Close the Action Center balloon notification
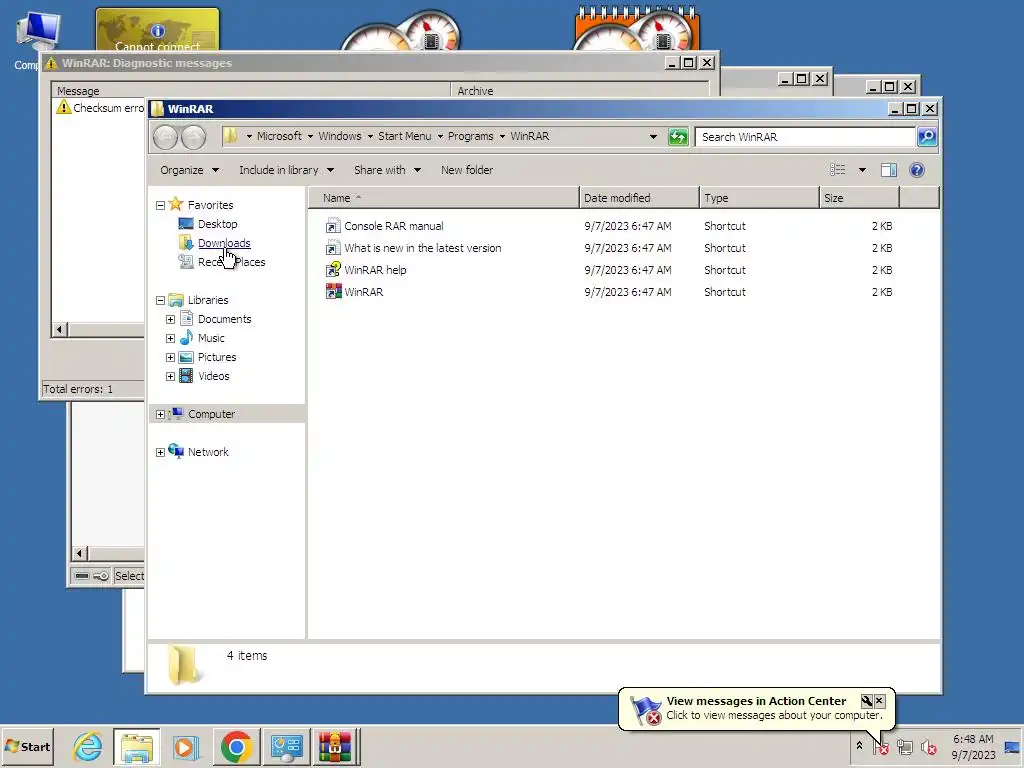The height and width of the screenshot is (768, 1024). point(880,701)
